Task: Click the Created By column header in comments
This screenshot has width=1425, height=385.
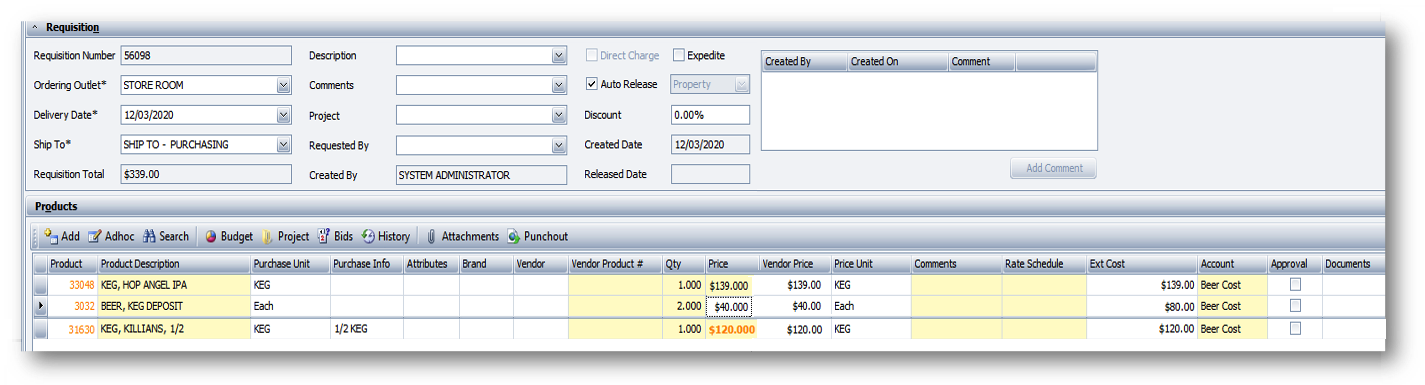Action: pyautogui.click(x=804, y=61)
